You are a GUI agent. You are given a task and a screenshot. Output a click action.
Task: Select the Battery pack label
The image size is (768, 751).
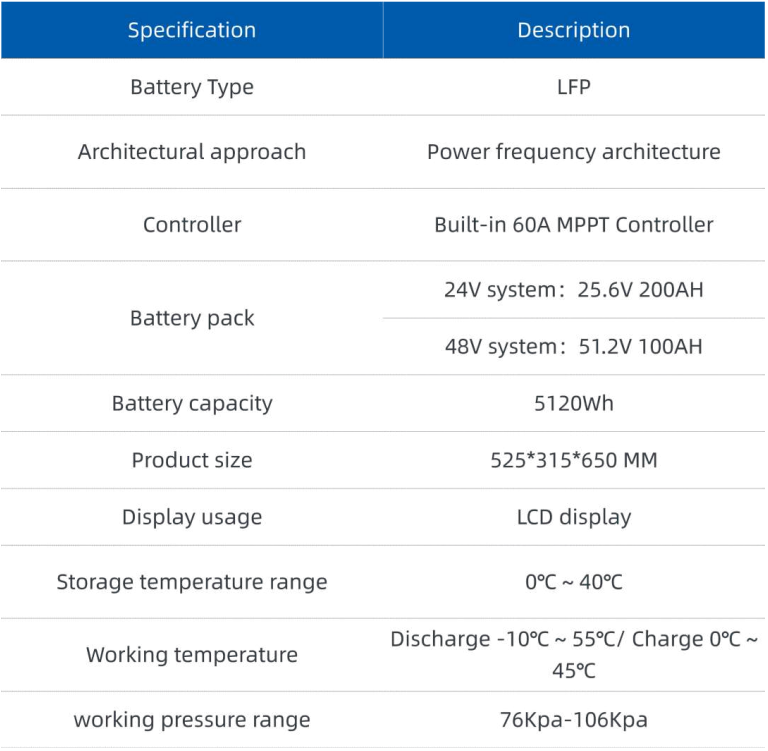[x=192, y=318]
